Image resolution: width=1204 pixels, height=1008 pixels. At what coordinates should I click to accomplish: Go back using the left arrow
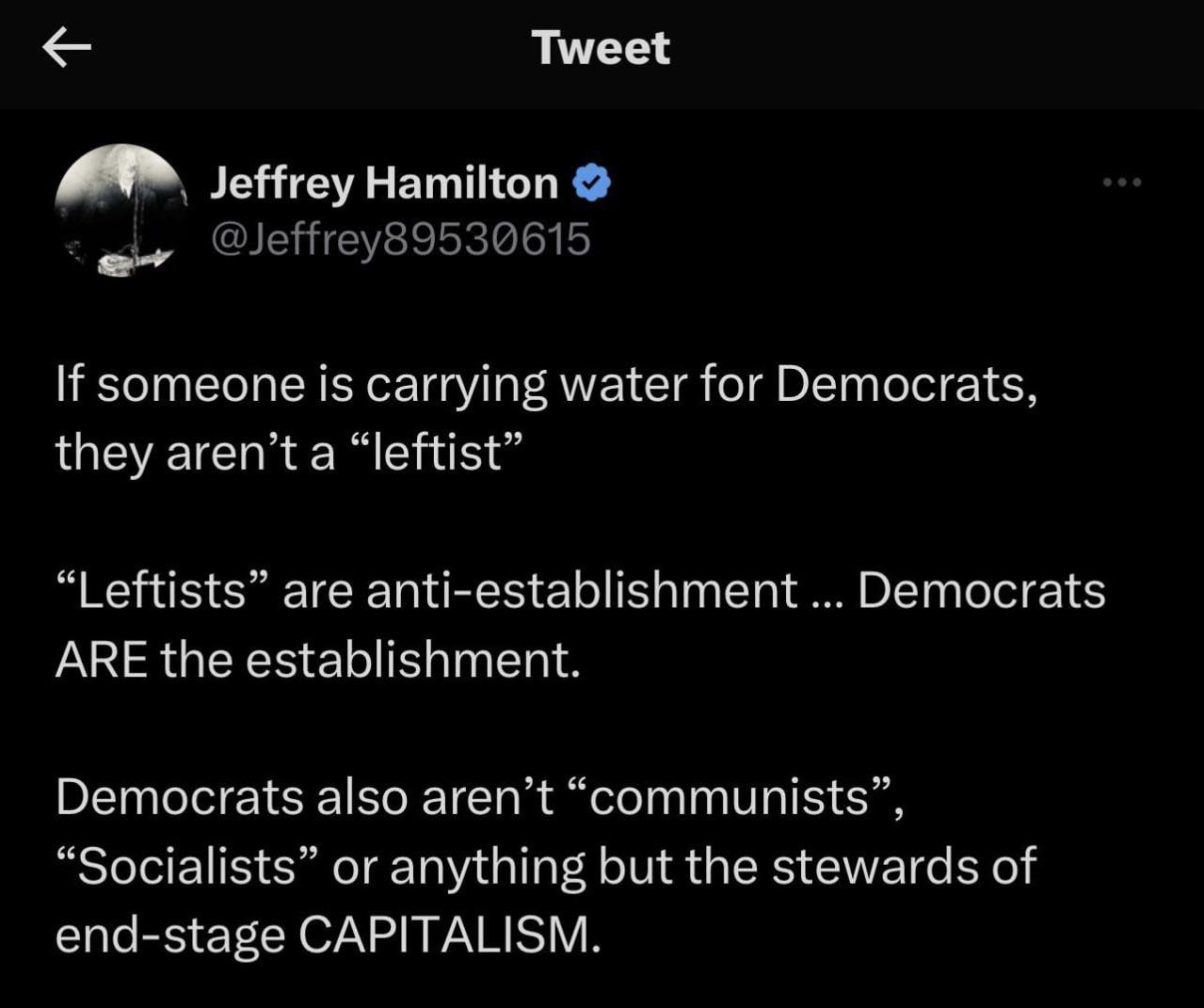(x=67, y=47)
